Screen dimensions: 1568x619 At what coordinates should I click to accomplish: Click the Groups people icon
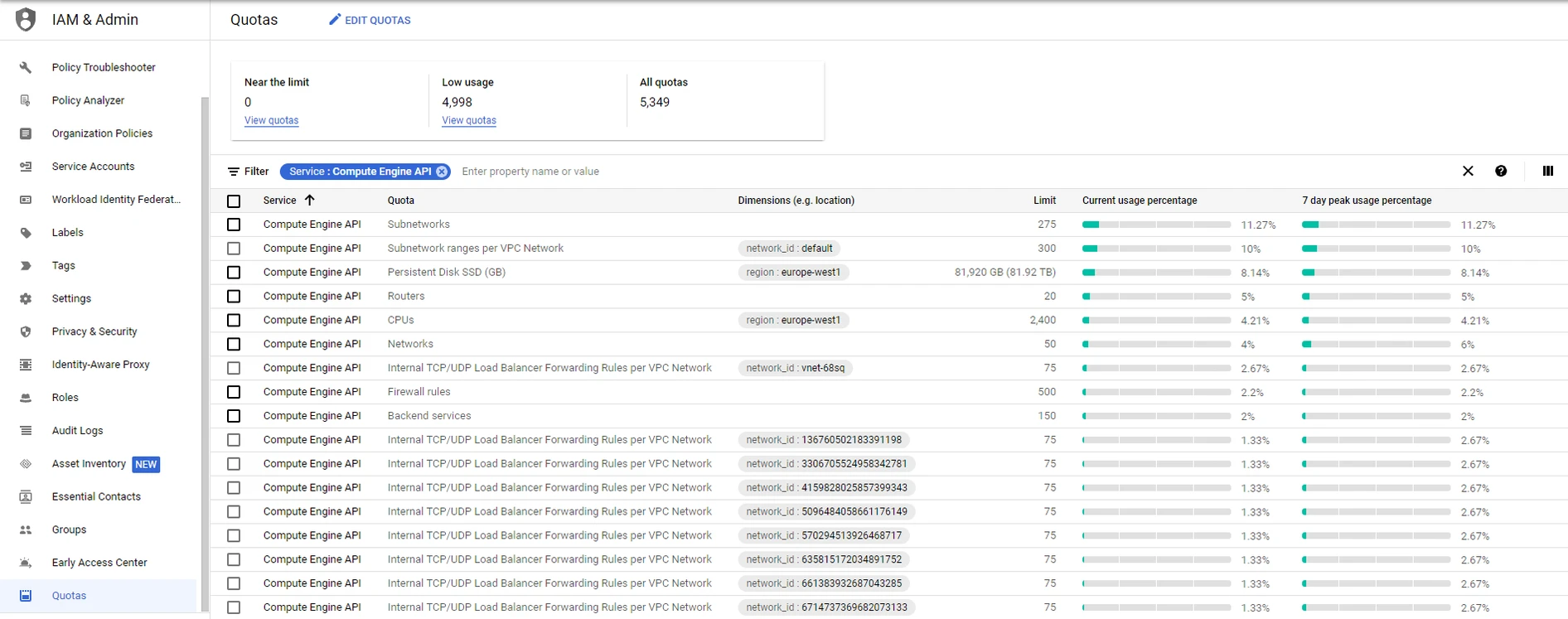(x=26, y=530)
